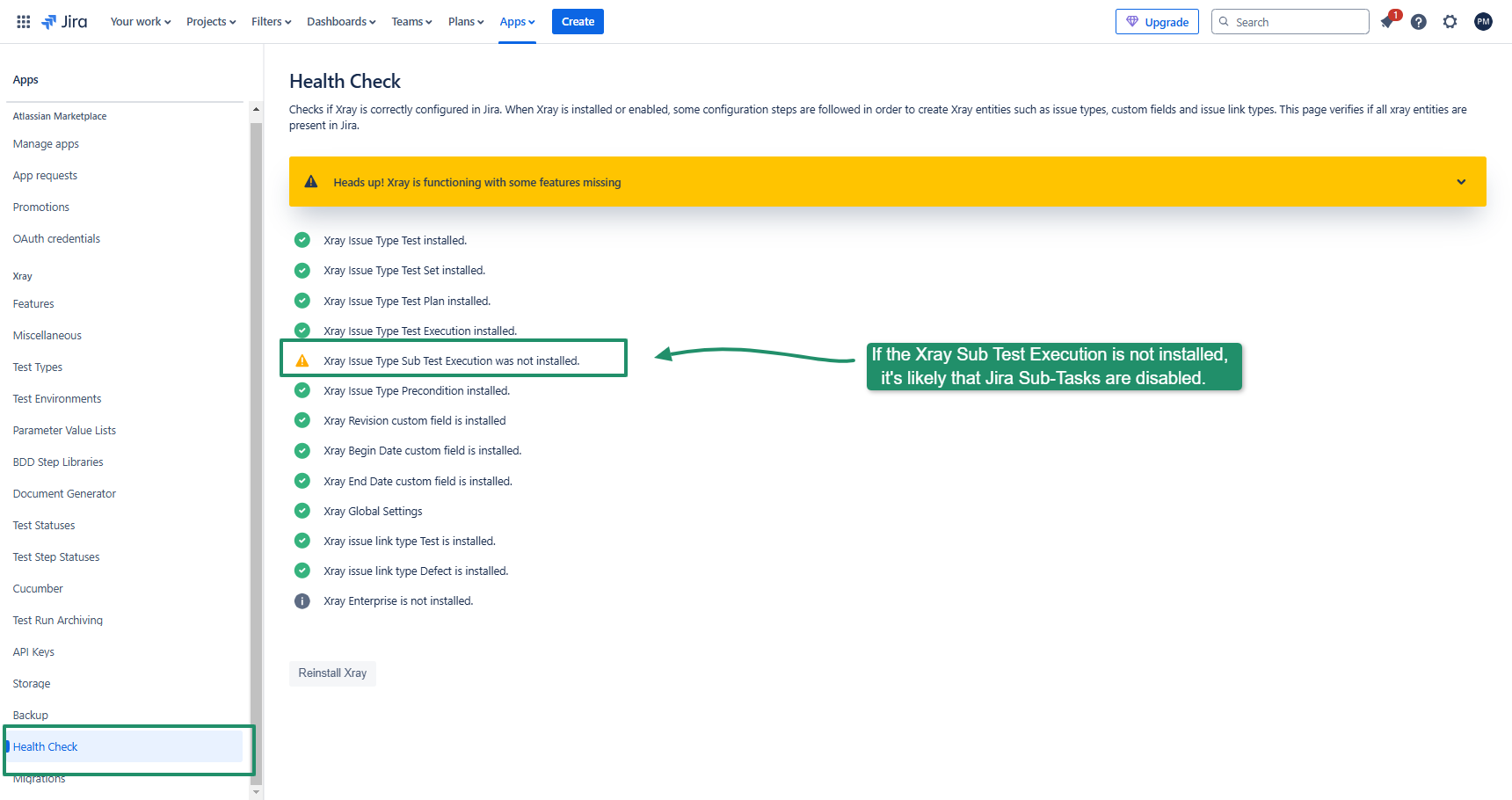Open the help question mark icon
This screenshot has width=1512, height=800.
click(1419, 22)
